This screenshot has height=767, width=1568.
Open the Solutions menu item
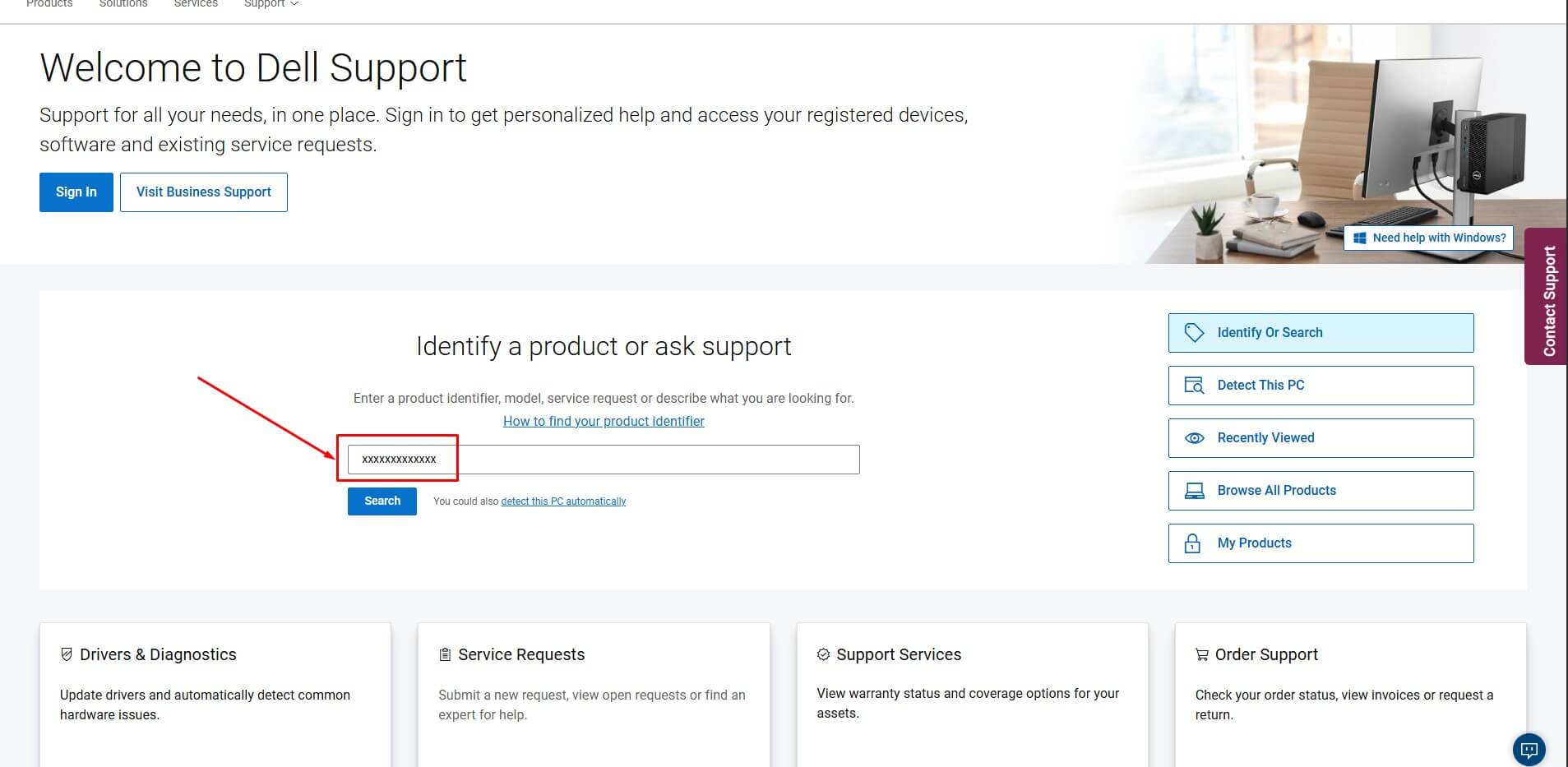tap(123, 4)
